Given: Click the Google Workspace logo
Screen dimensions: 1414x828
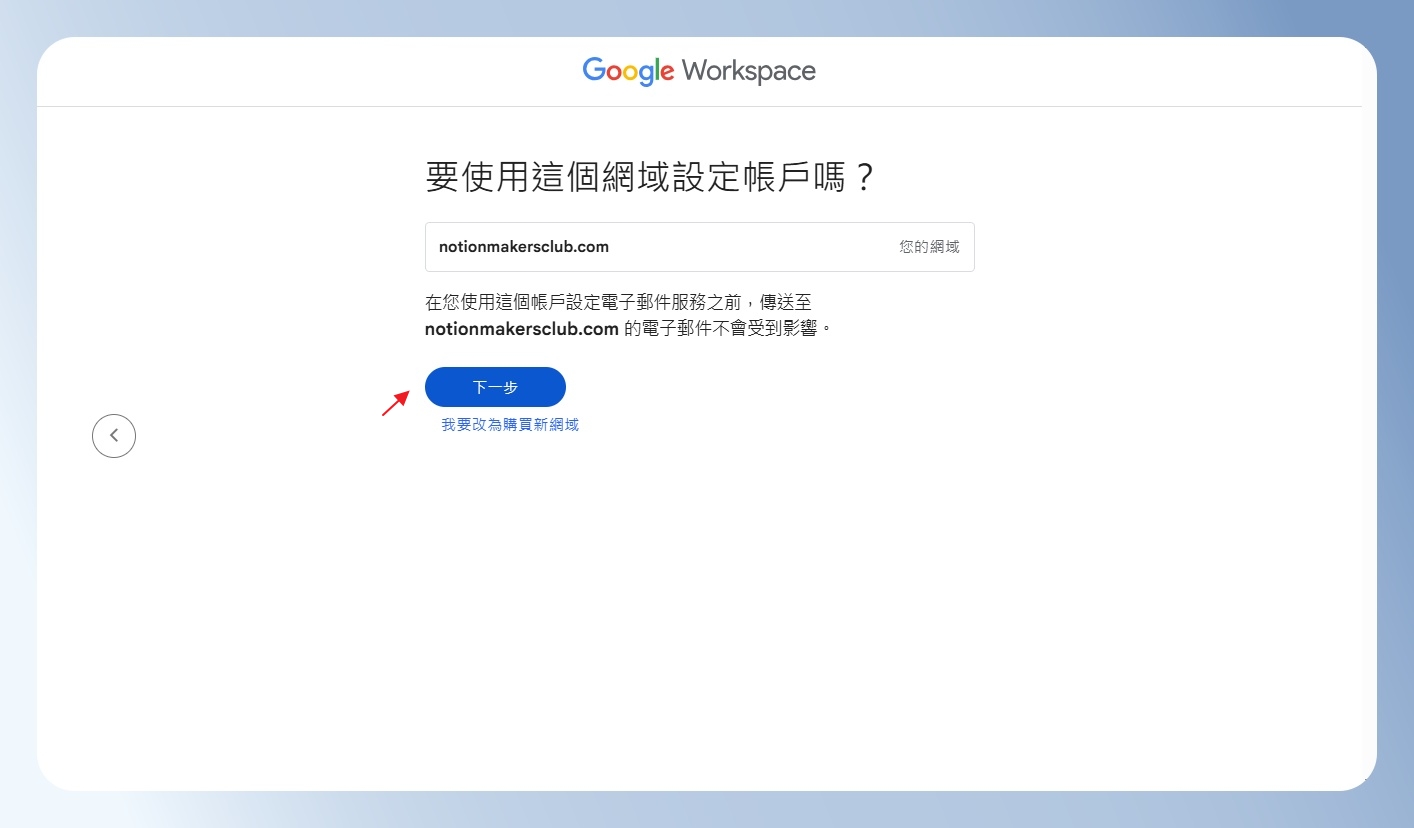Looking at the screenshot, I should tap(699, 71).
